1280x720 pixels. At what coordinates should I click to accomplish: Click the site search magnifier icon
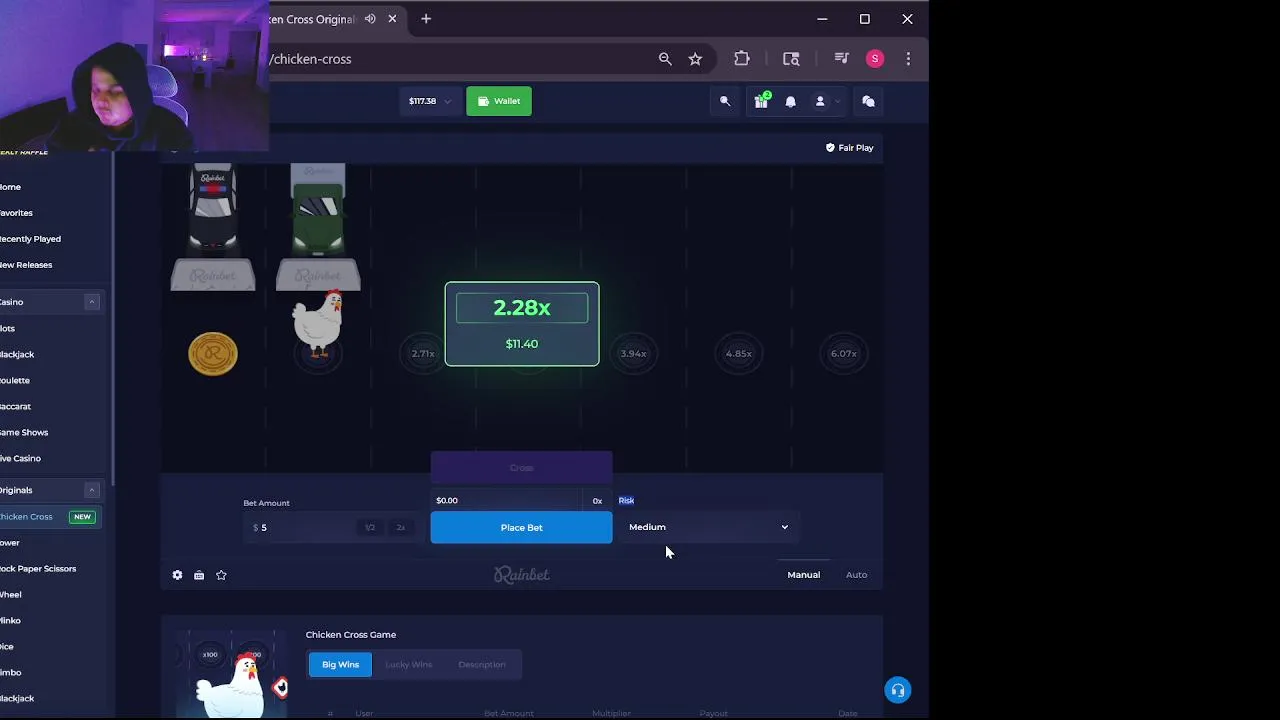(725, 101)
